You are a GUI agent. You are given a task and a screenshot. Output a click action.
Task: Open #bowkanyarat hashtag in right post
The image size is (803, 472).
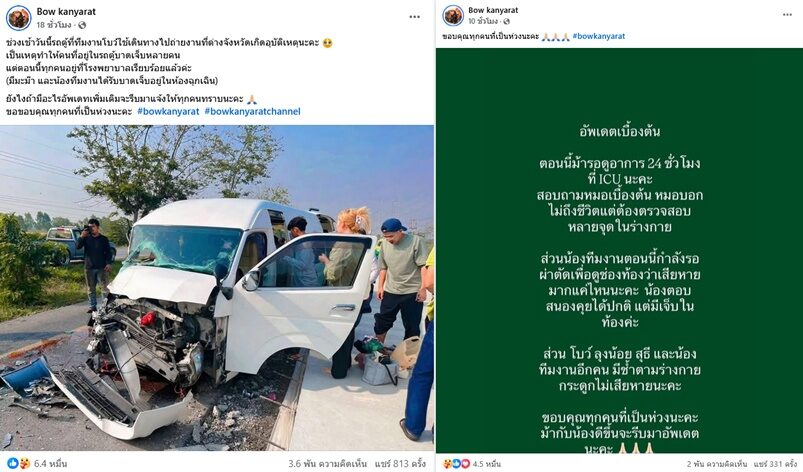[599, 36]
